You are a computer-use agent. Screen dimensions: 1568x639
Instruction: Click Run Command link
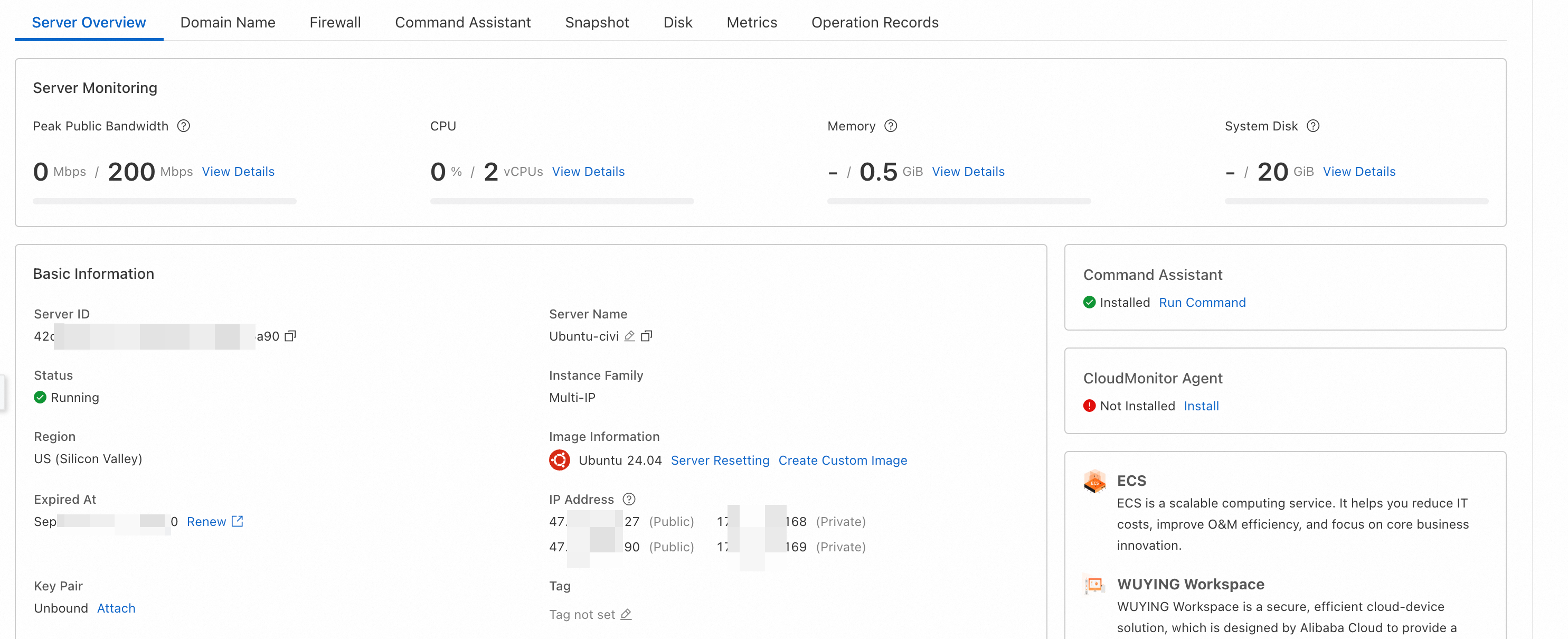coord(1202,302)
